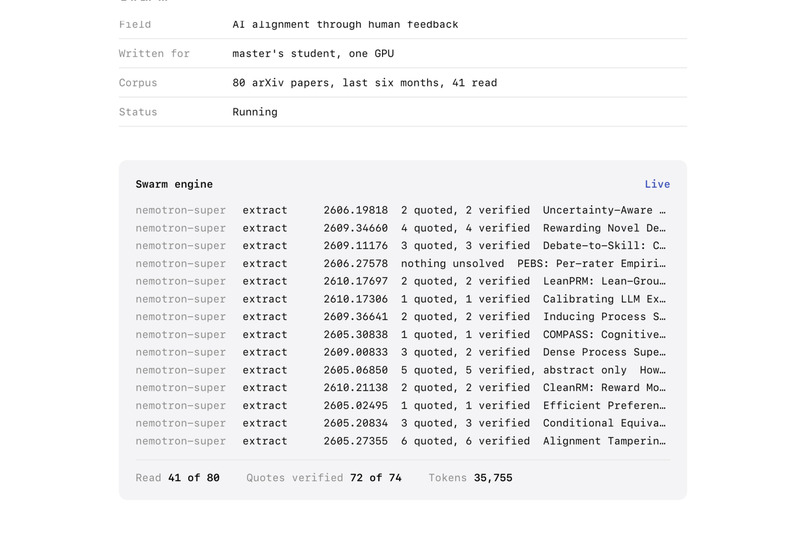Click the 'COMPASS: Cognitive…' title

[x=604, y=335]
